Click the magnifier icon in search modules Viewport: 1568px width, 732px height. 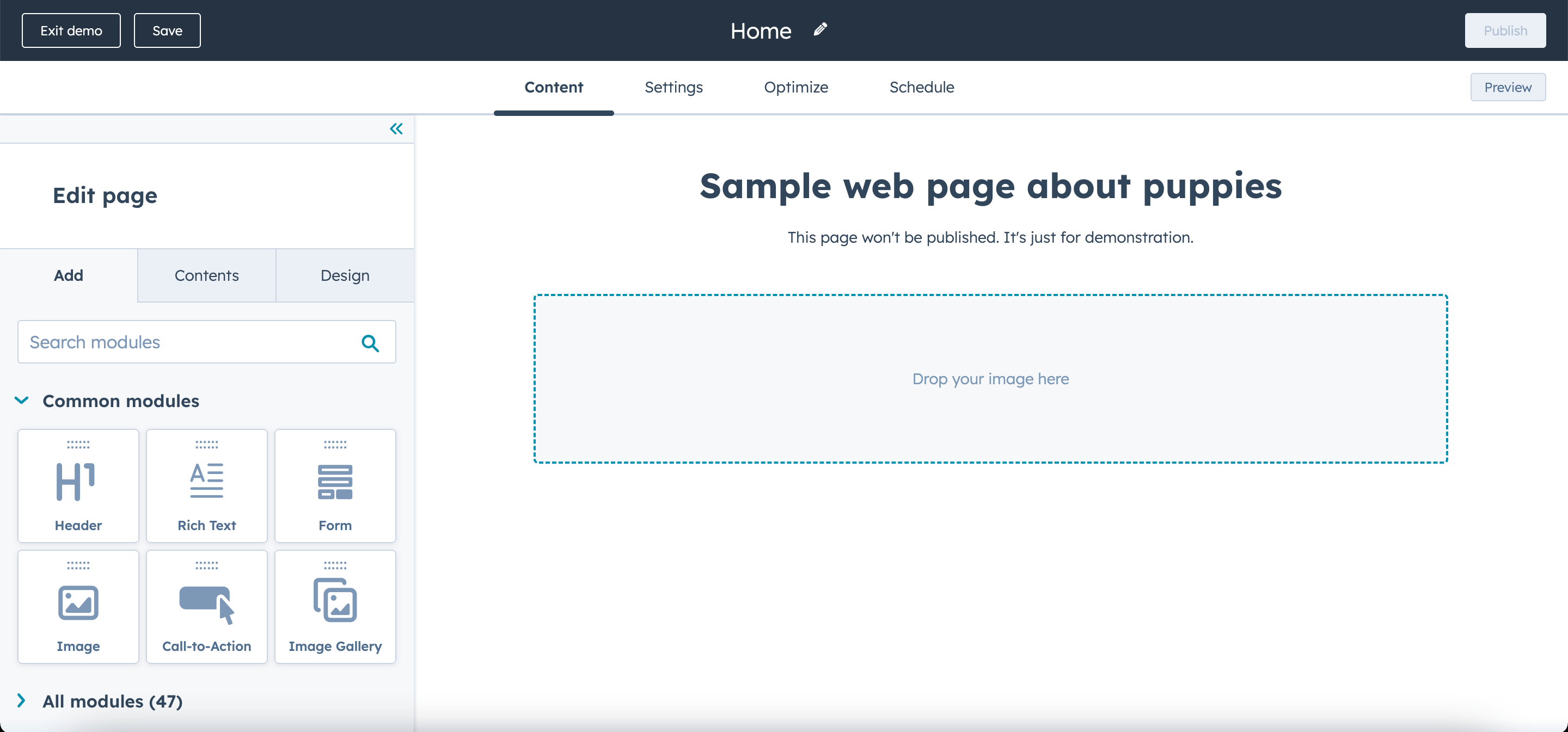[370, 343]
